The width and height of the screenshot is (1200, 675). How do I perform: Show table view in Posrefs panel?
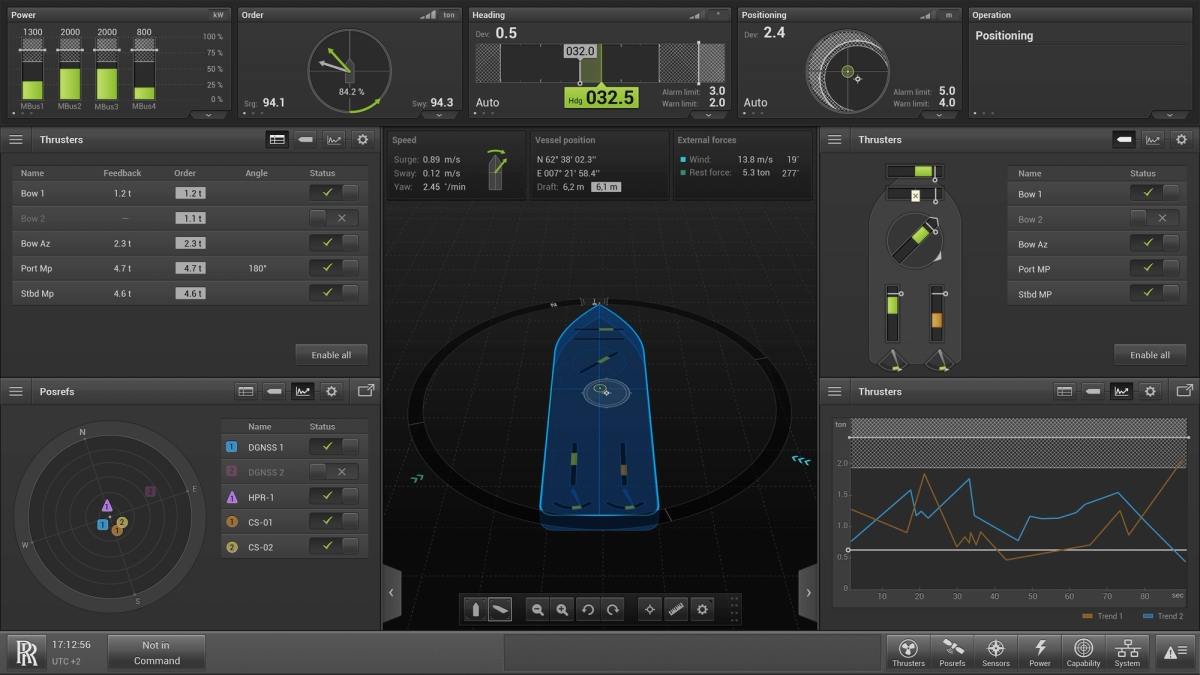(246, 391)
